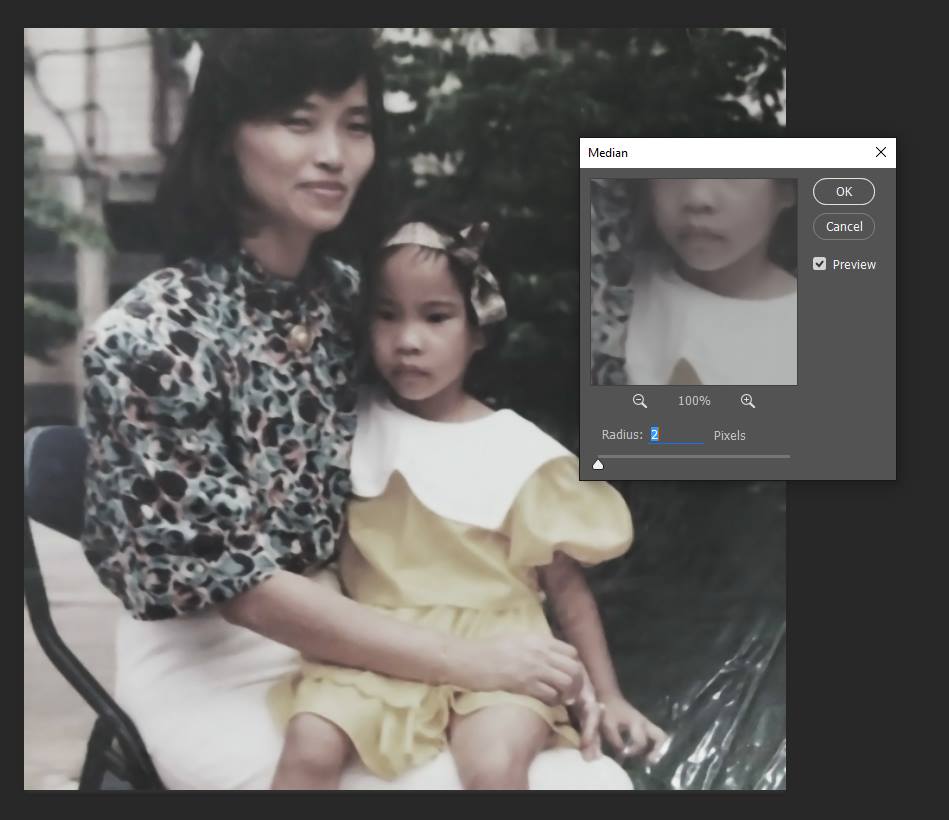The width and height of the screenshot is (949, 820).
Task: Click the Radius slider handle
Action: click(x=598, y=463)
